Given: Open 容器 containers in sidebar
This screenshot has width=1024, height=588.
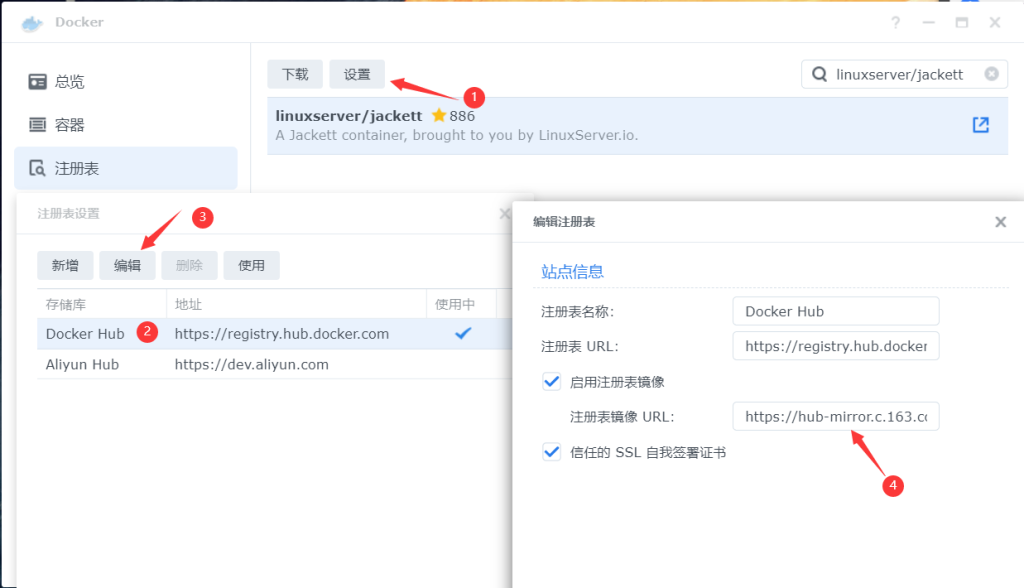Looking at the screenshot, I should click(x=68, y=125).
